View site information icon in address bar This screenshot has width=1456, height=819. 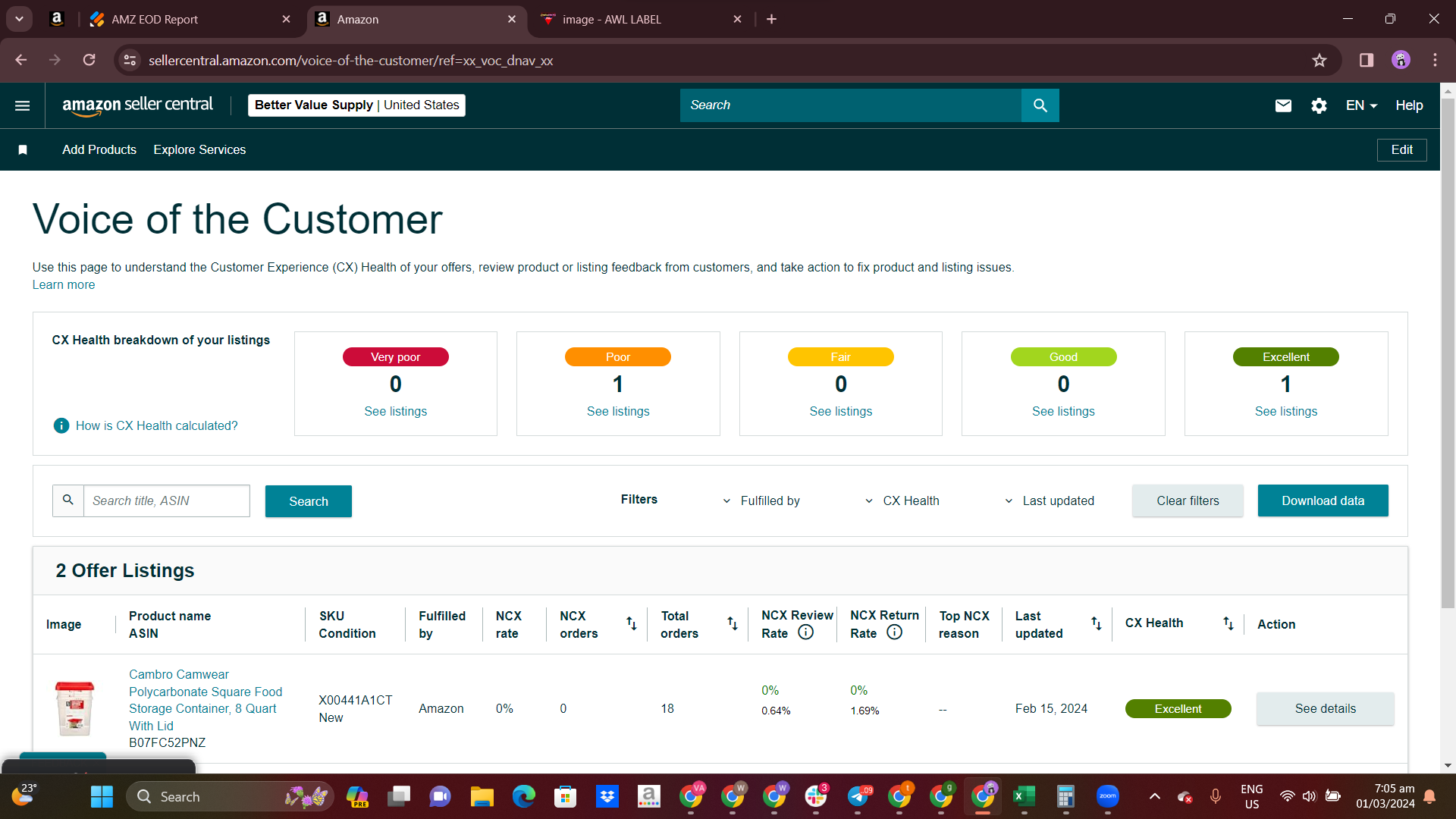tap(130, 60)
